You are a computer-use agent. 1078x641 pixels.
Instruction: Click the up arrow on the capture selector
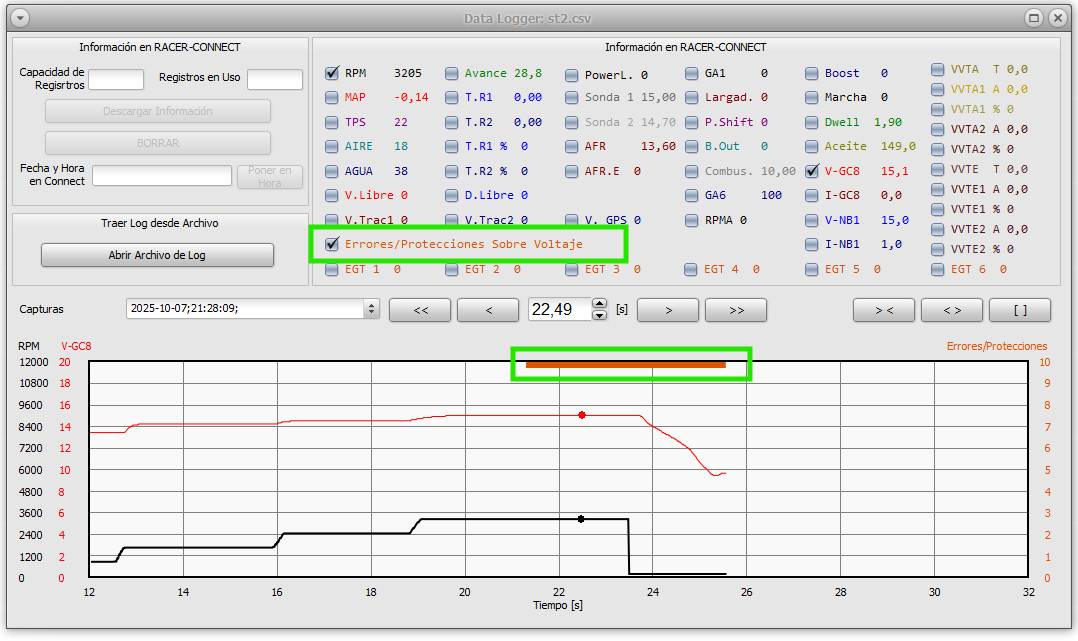(371, 306)
